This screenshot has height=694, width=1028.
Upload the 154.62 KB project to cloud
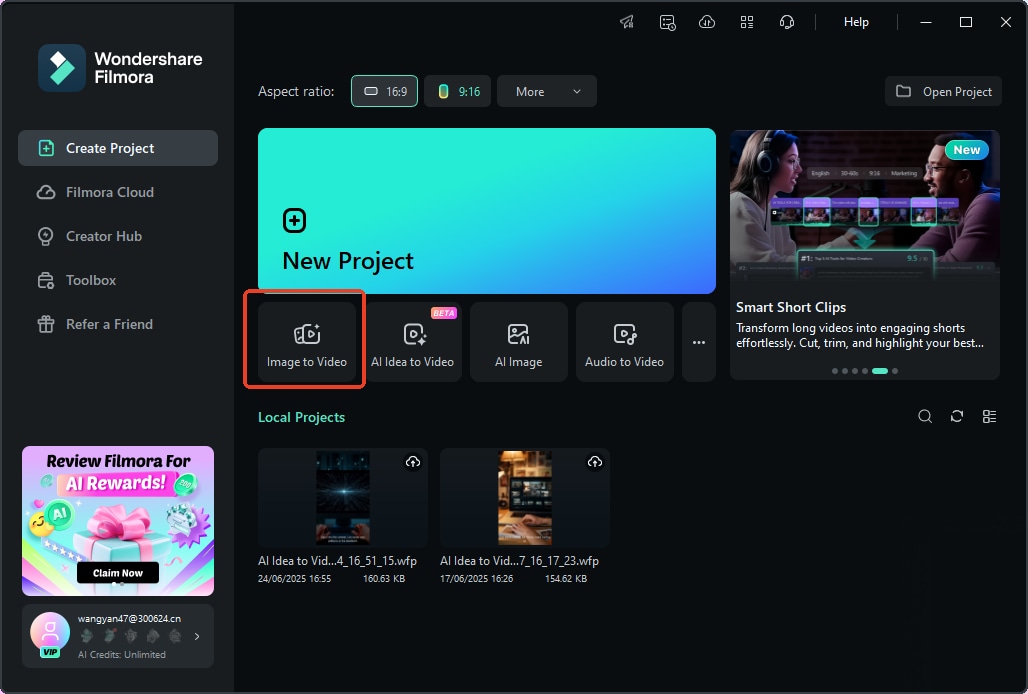click(x=595, y=462)
